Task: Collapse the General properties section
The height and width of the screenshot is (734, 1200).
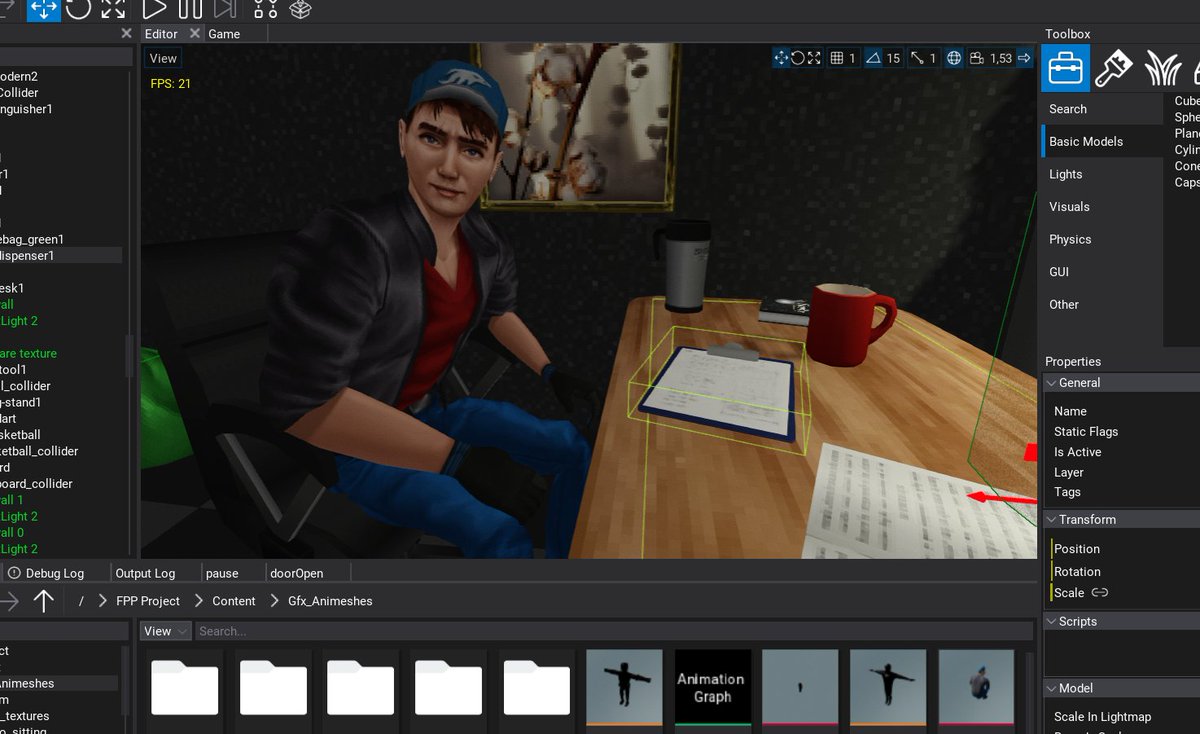Action: (x=1051, y=382)
